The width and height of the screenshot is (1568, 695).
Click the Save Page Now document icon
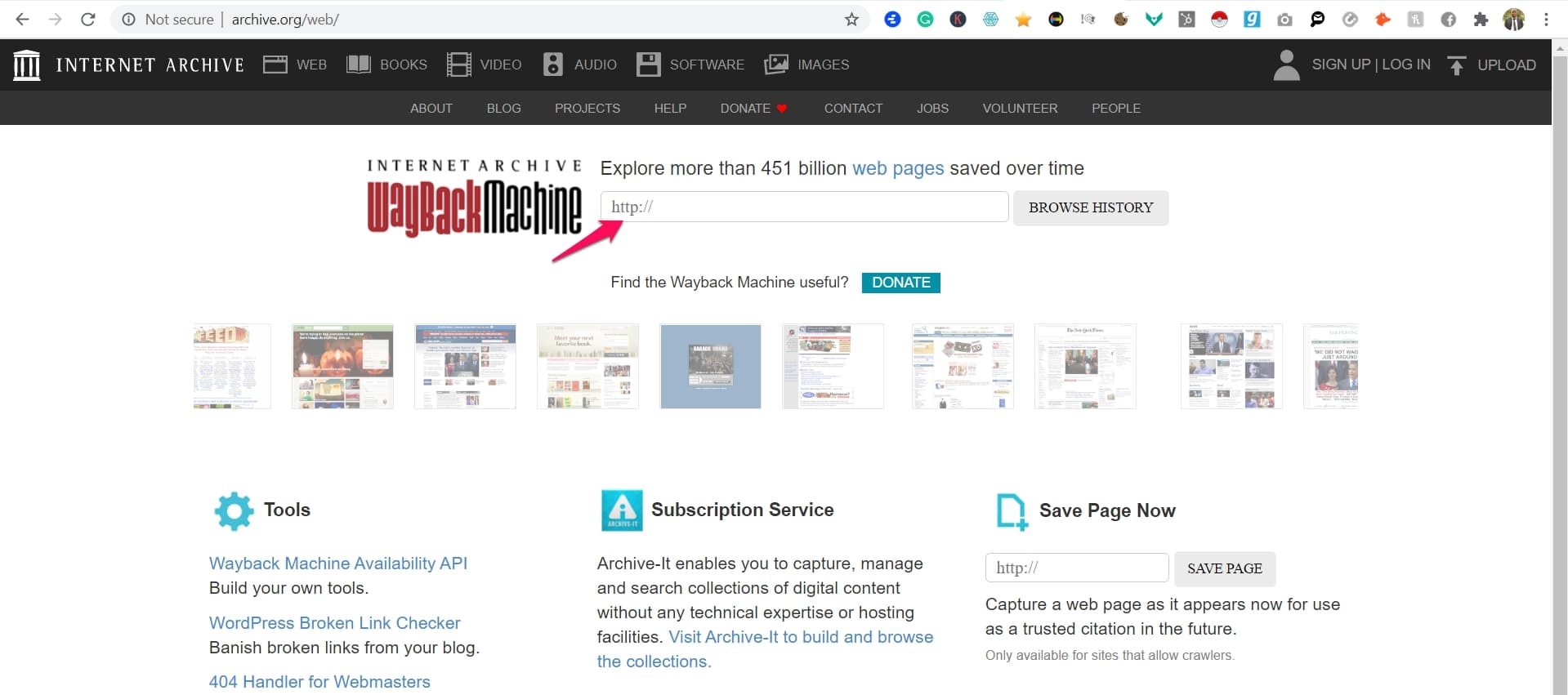tap(1012, 512)
